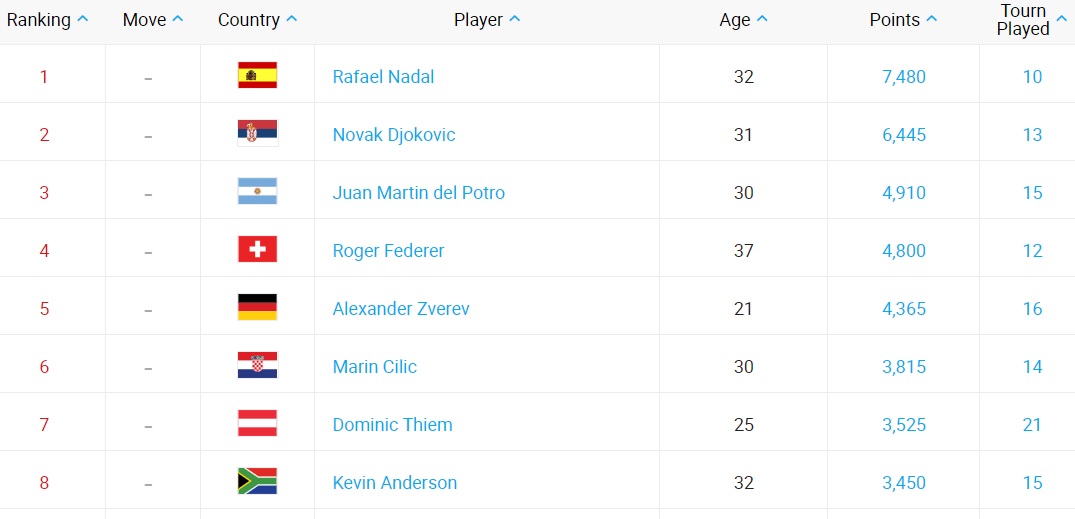Sort by Age column header
Image resolution: width=1075 pixels, height=519 pixels.
(x=743, y=20)
